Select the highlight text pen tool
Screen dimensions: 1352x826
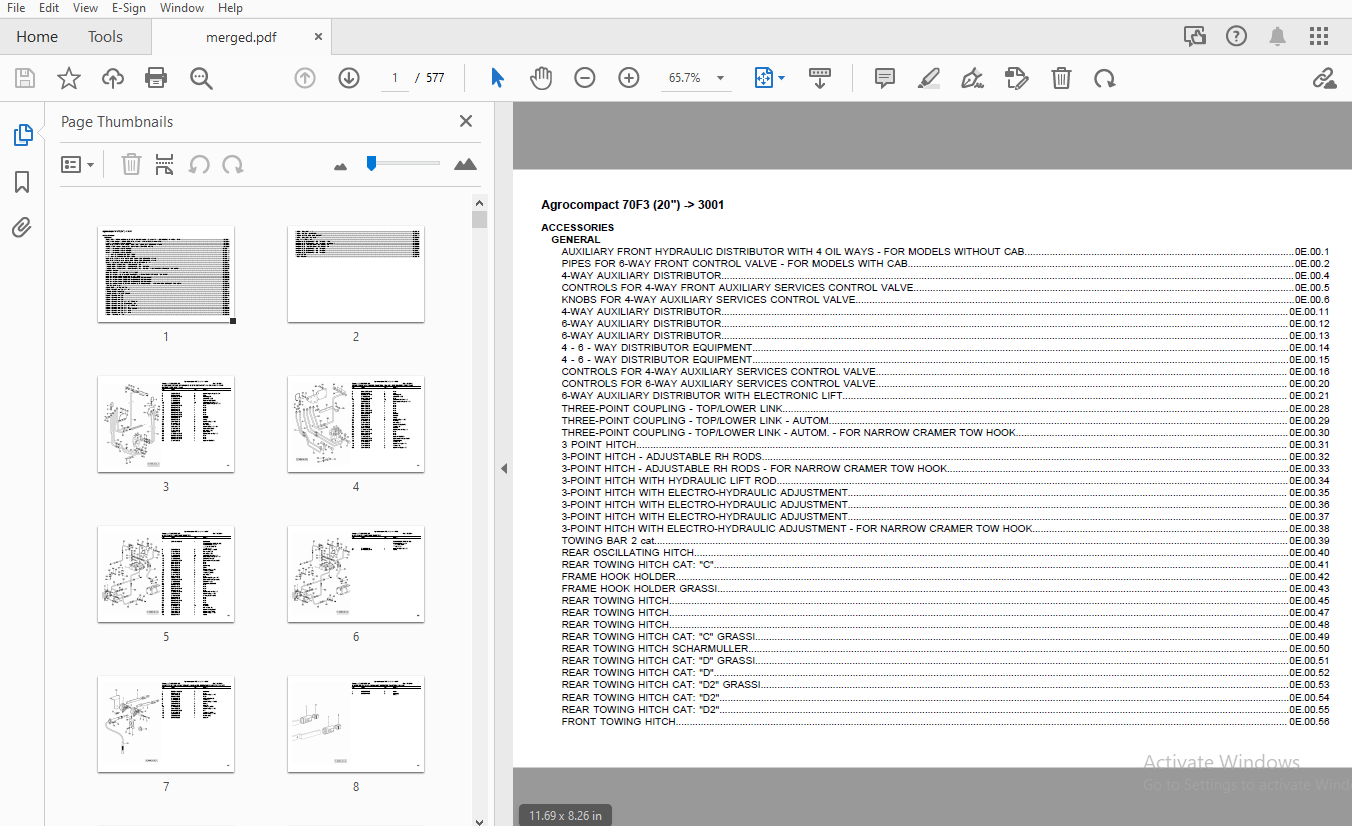[x=929, y=78]
